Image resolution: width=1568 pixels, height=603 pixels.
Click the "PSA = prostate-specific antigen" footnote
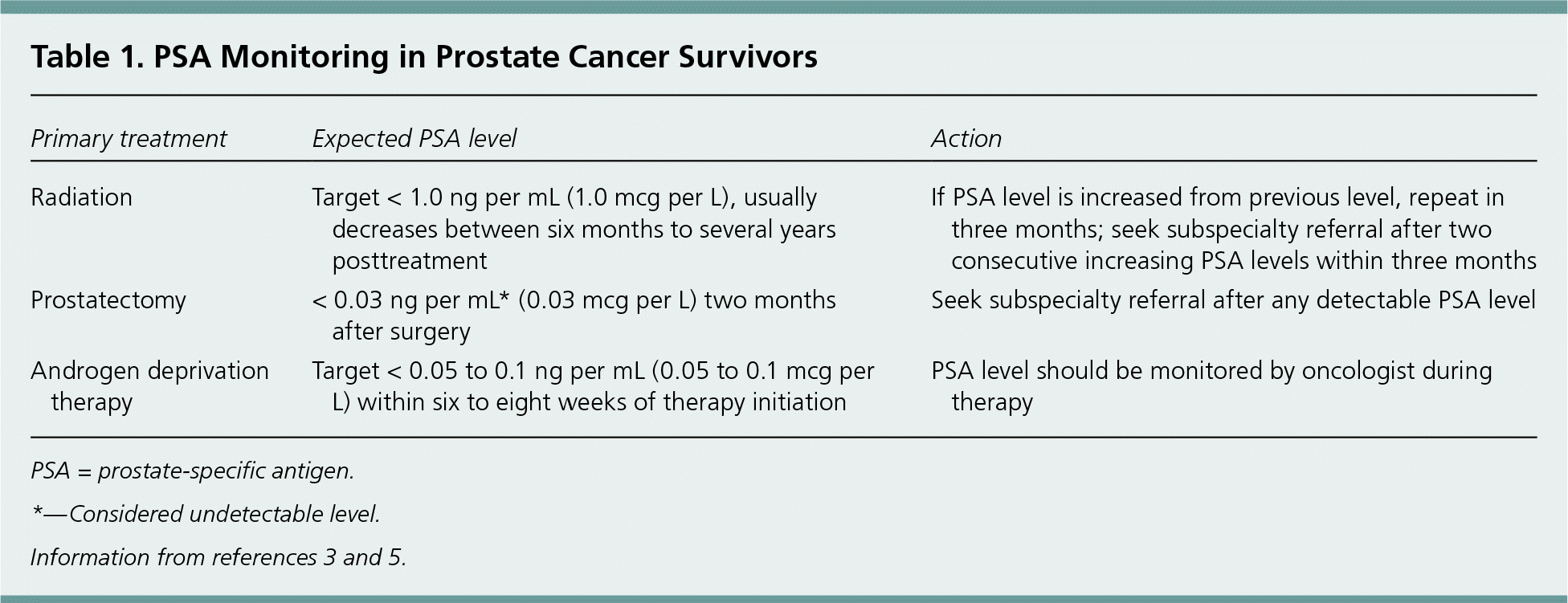point(192,471)
